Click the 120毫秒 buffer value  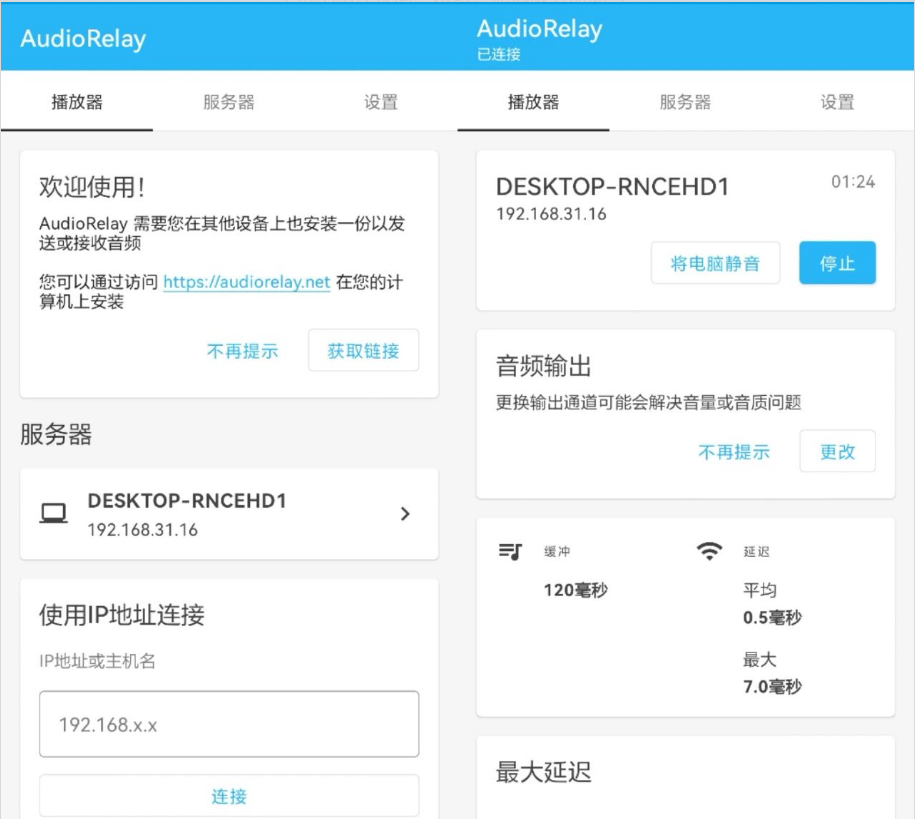[575, 590]
